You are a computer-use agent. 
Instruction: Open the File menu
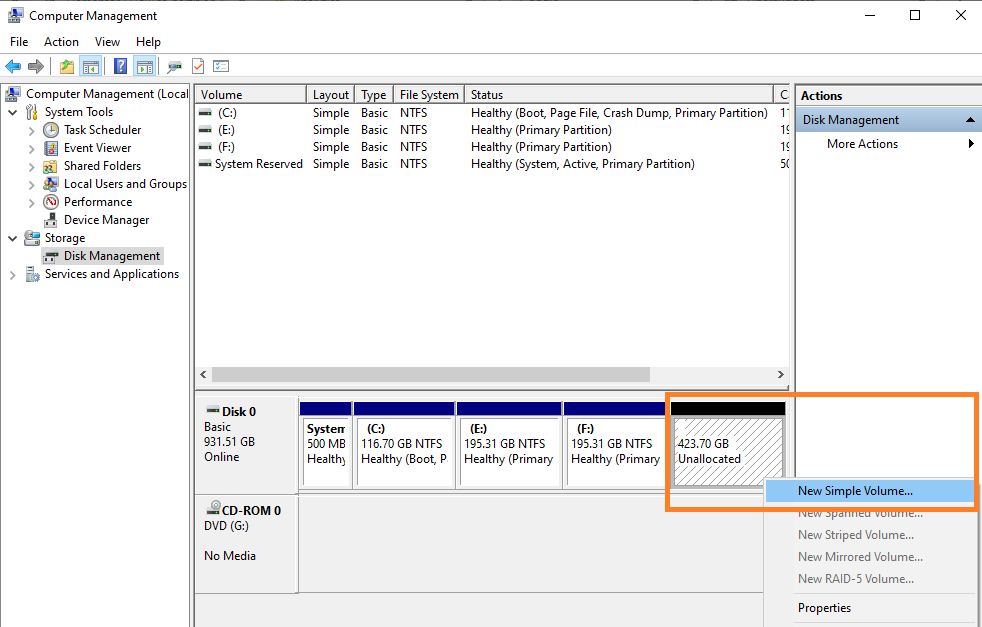(19, 41)
